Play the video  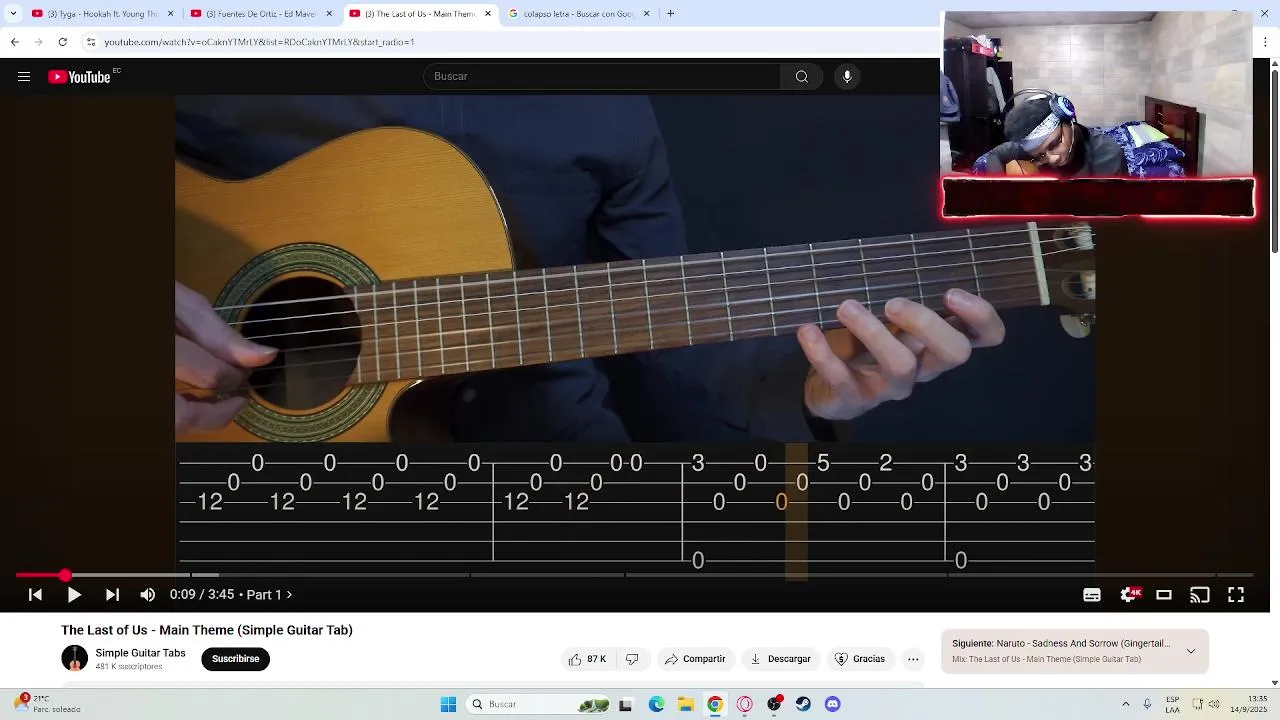coord(74,595)
